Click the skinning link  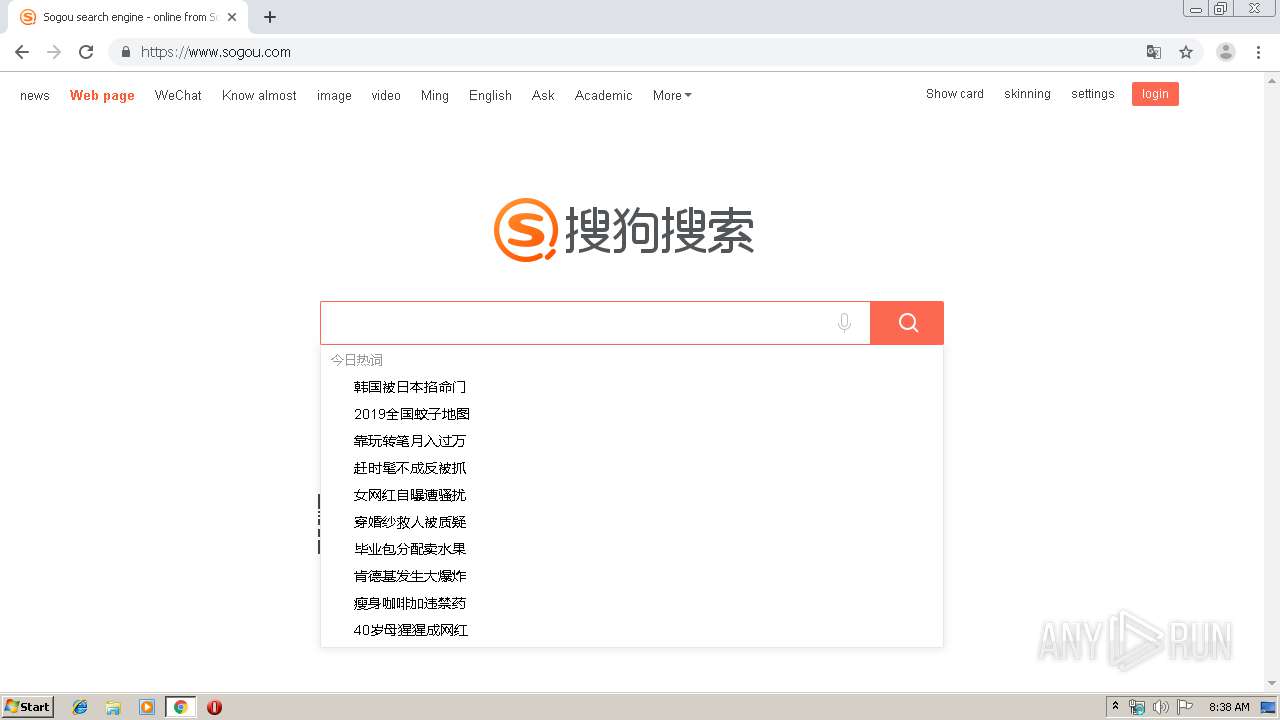point(1027,94)
